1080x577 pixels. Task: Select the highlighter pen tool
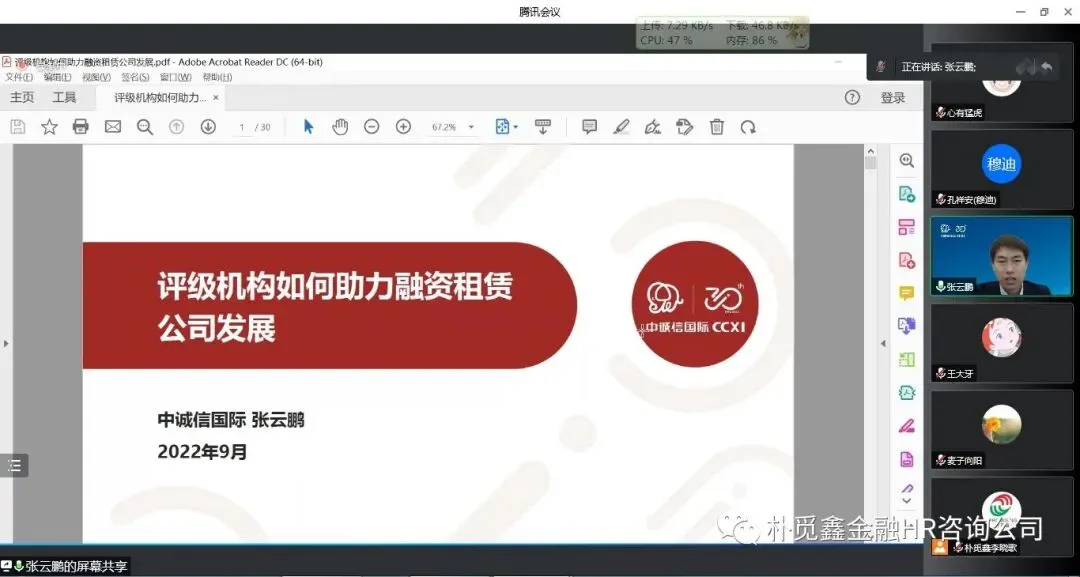tap(621, 127)
